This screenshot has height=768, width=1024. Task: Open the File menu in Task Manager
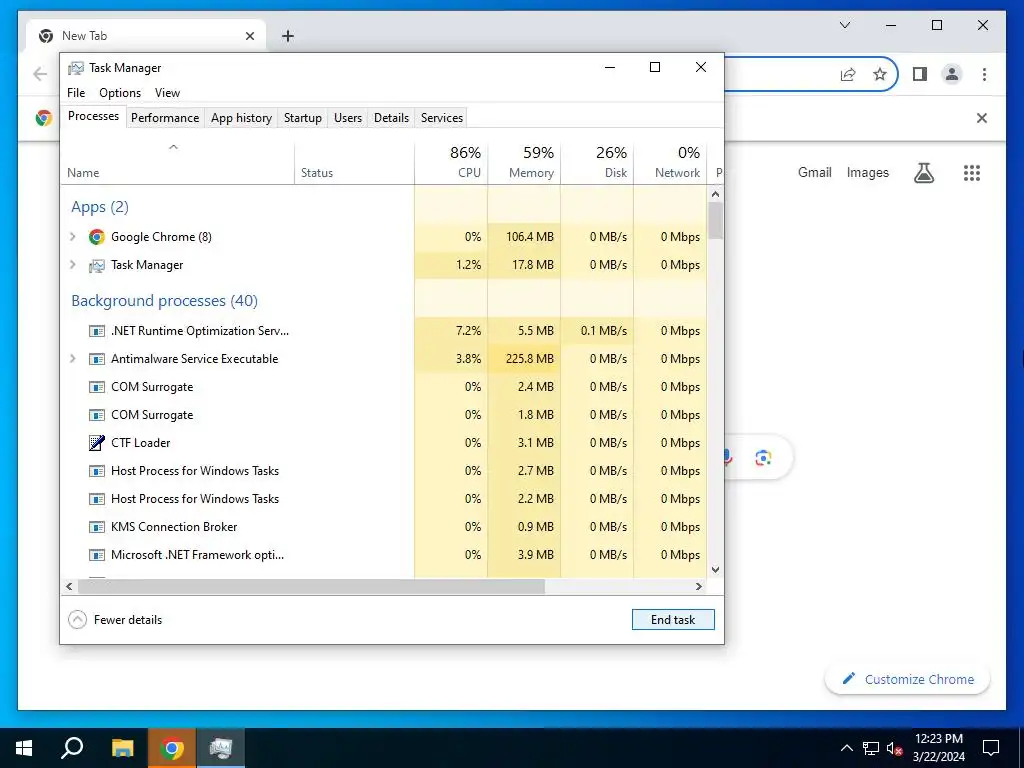coord(76,93)
